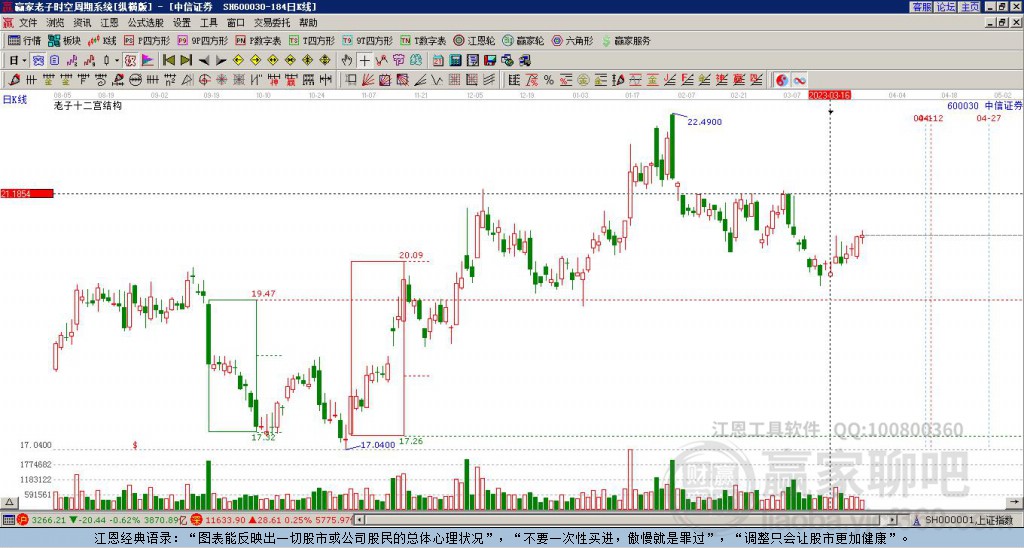Image resolution: width=1024 pixels, height=548 pixels.
Task: Open the T数字表 time table
Action: [423, 40]
